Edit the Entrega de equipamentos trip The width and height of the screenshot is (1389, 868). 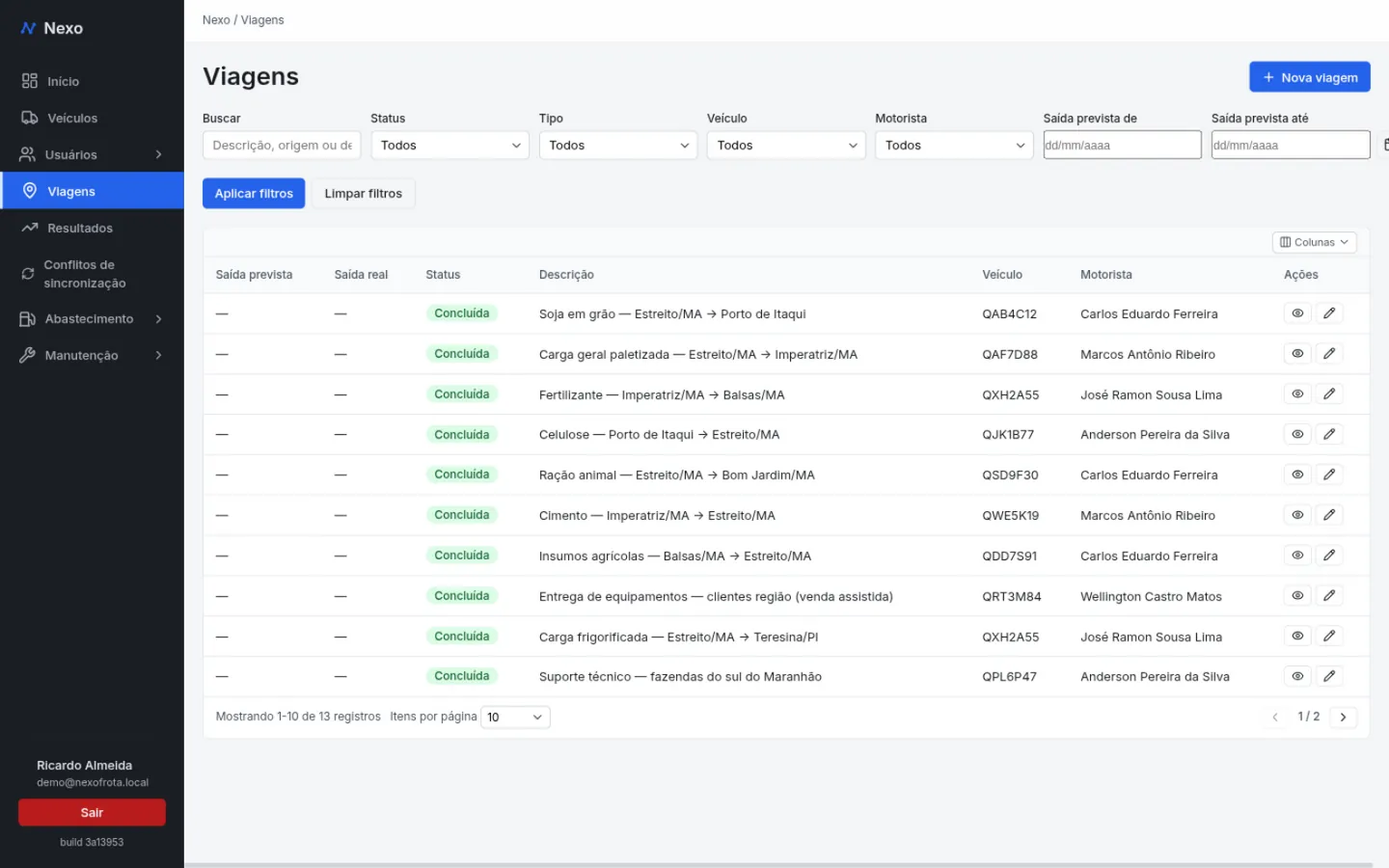[1329, 596]
